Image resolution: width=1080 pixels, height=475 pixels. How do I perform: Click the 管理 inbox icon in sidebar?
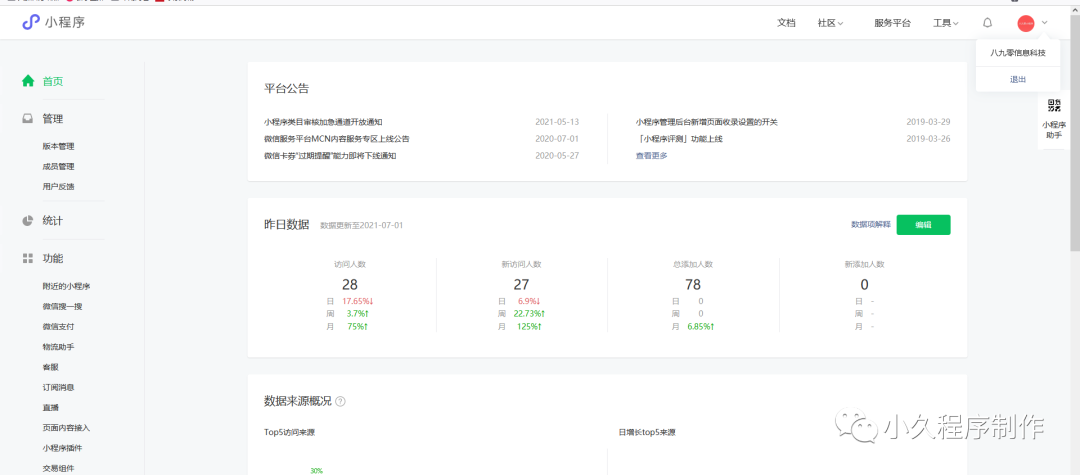28,118
